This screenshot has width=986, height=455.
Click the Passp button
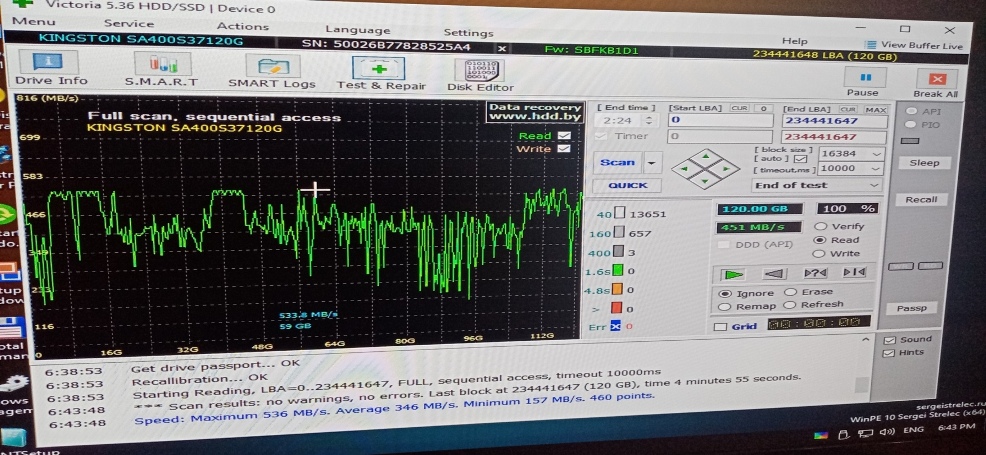(x=911, y=308)
